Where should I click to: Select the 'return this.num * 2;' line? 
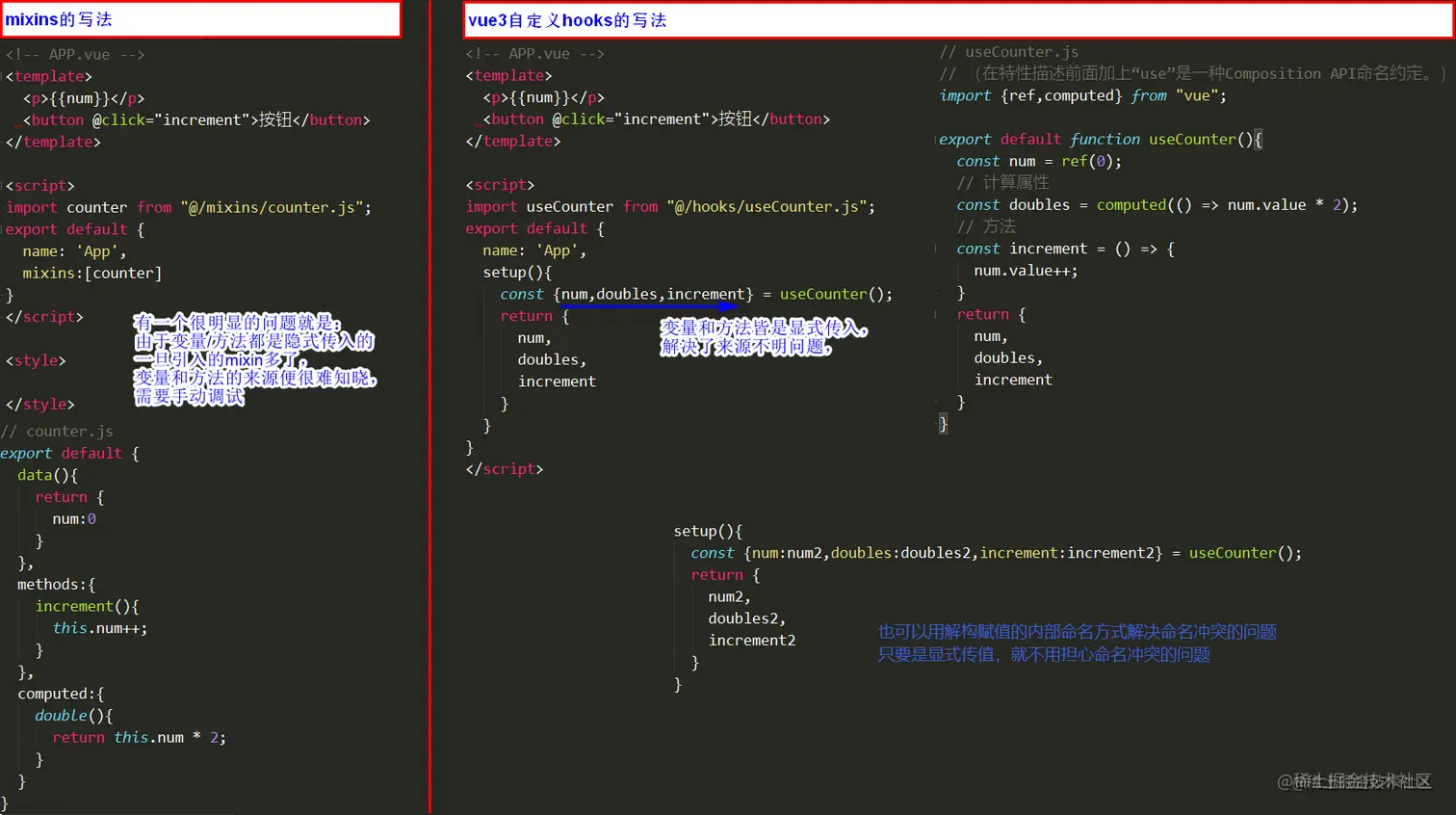coord(140,737)
